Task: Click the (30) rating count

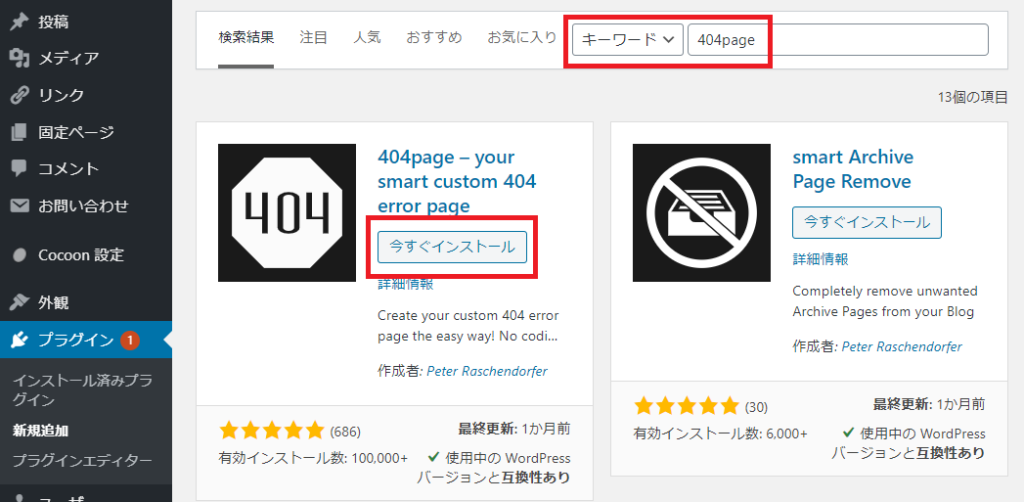Action: (x=756, y=407)
